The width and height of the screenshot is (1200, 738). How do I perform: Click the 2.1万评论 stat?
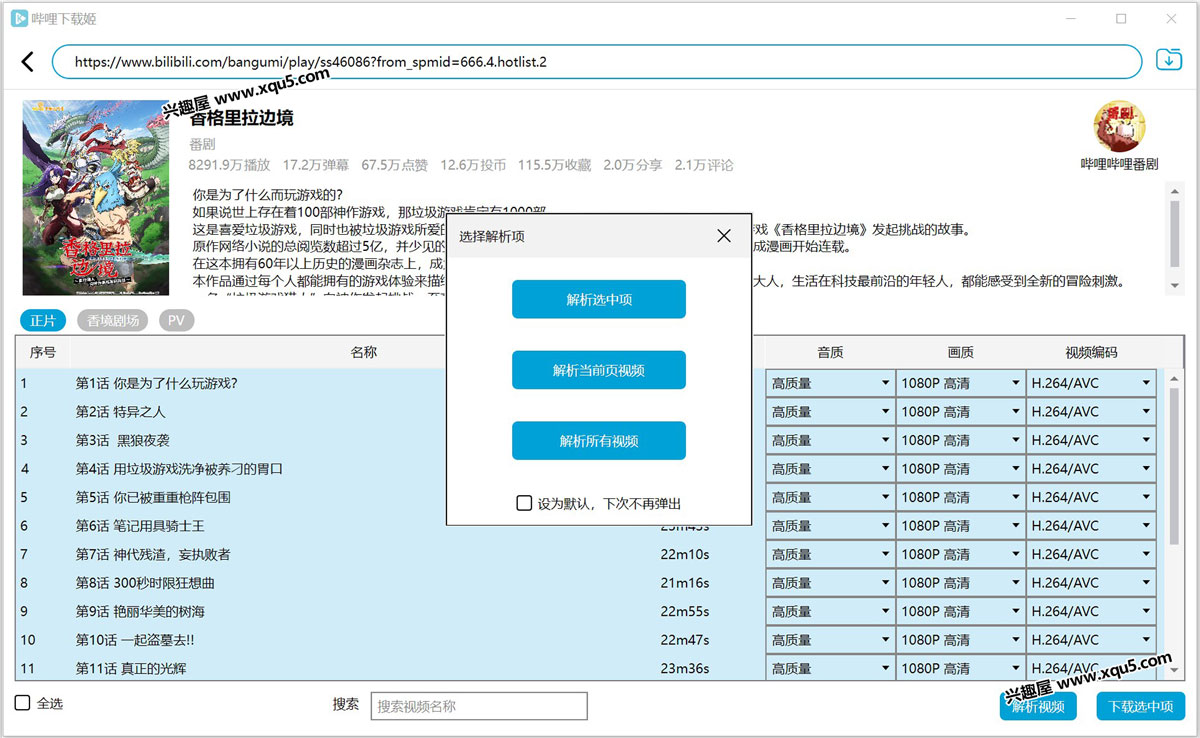coord(704,165)
